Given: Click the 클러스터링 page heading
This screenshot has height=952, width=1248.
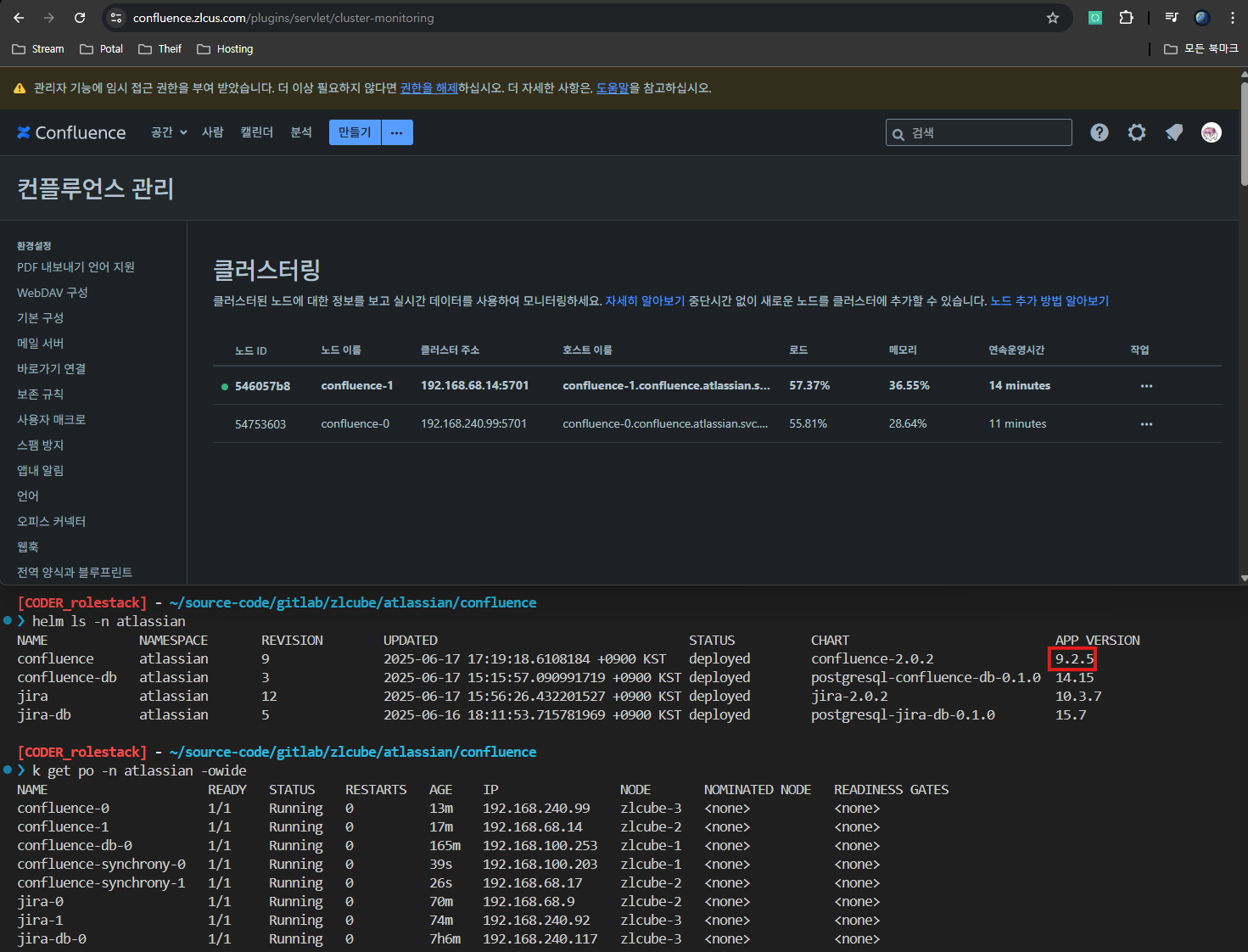Looking at the screenshot, I should coord(266,270).
